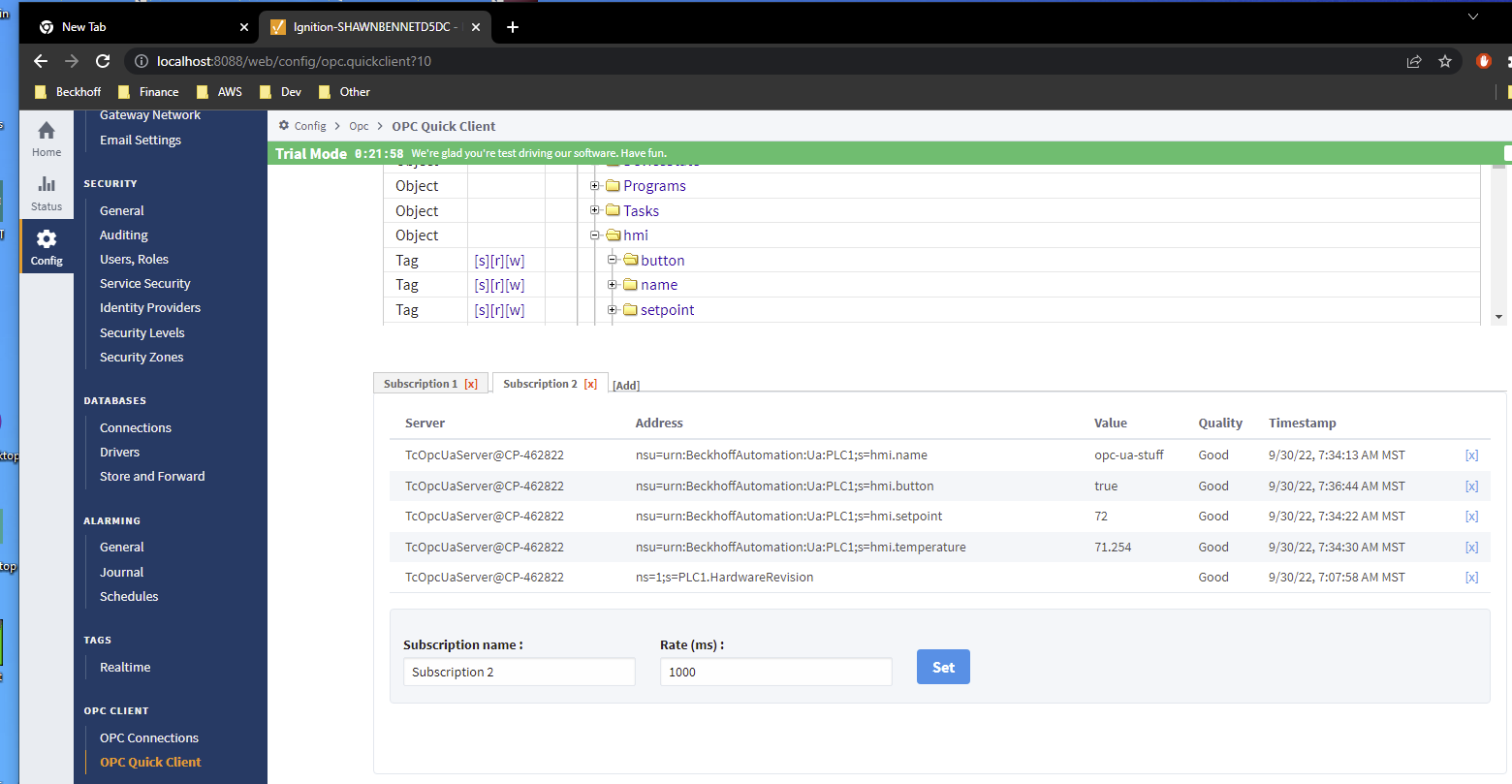Click the browser address bar URL
This screenshot has width=1512, height=784.
pos(294,61)
